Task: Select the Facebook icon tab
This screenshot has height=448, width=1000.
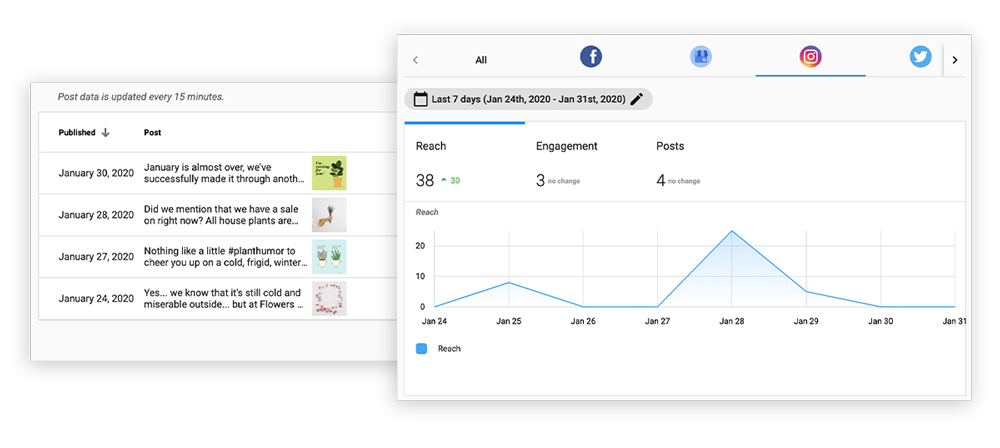Action: (x=591, y=57)
